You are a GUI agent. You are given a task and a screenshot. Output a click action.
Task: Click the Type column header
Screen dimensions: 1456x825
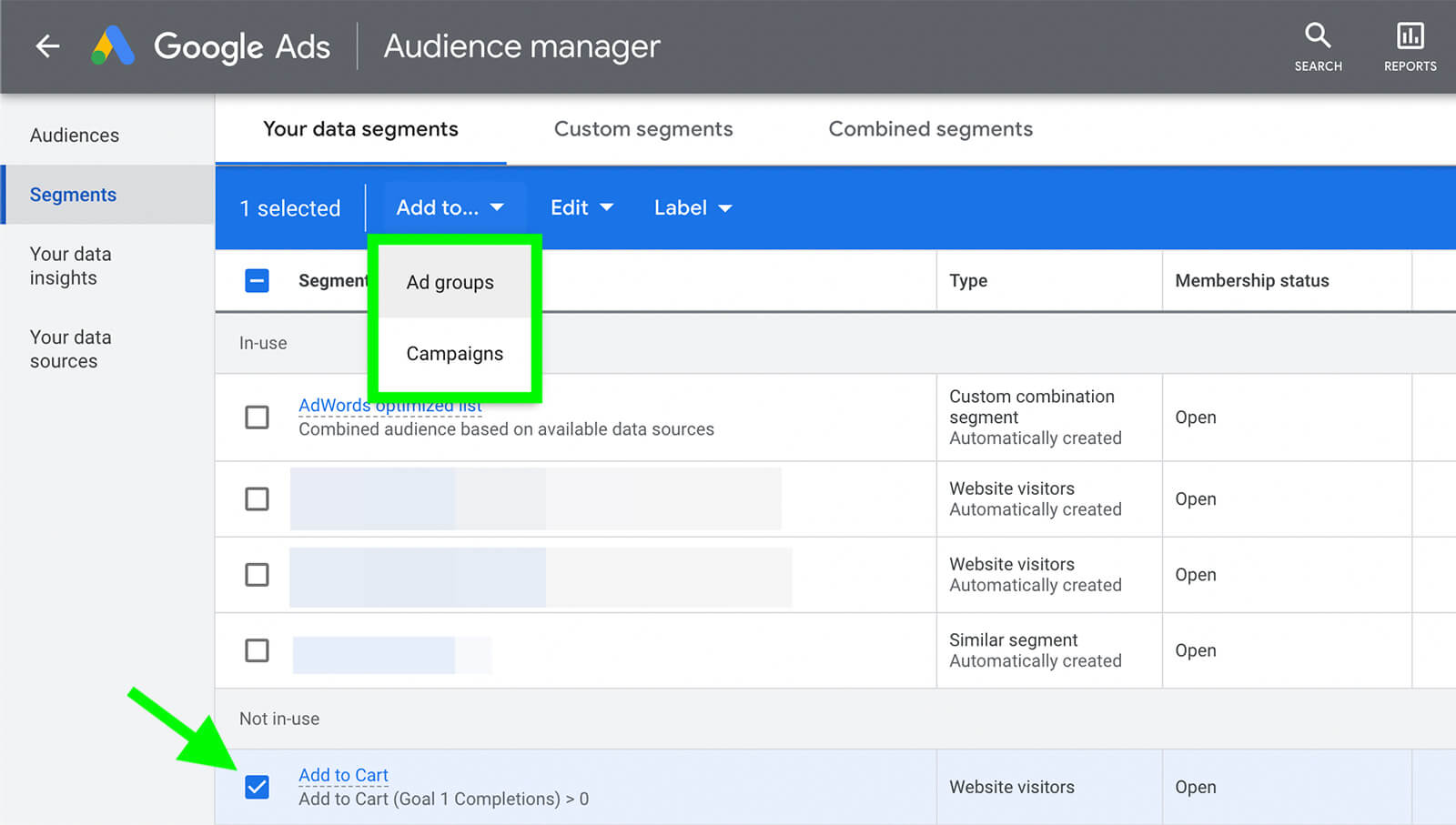pos(968,280)
